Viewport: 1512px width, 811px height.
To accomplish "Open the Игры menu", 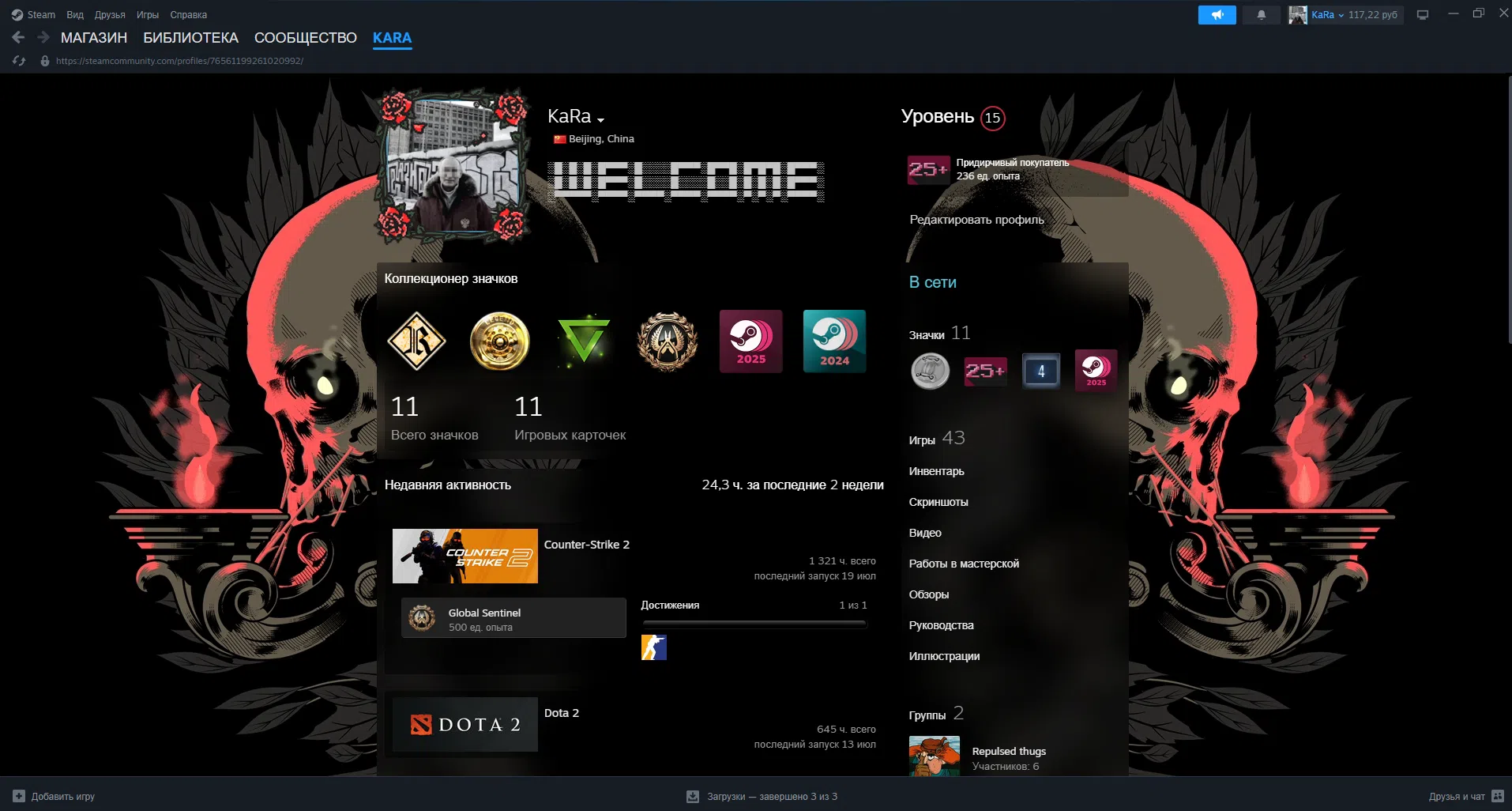I will [x=148, y=15].
